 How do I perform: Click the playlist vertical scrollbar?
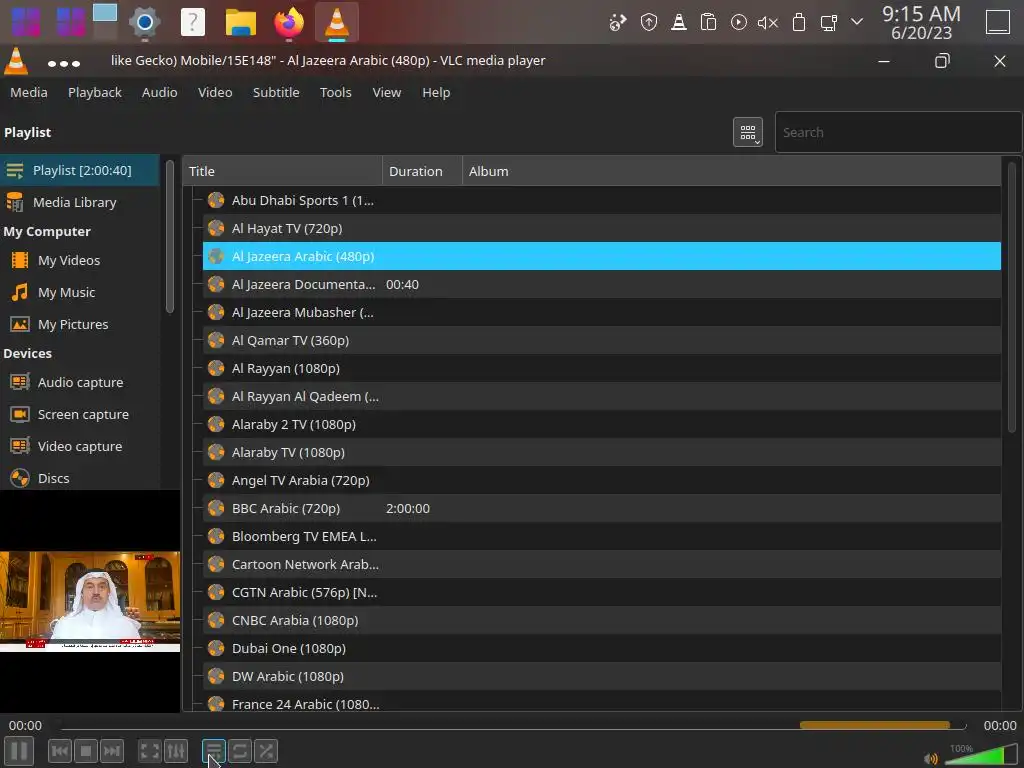click(1012, 297)
